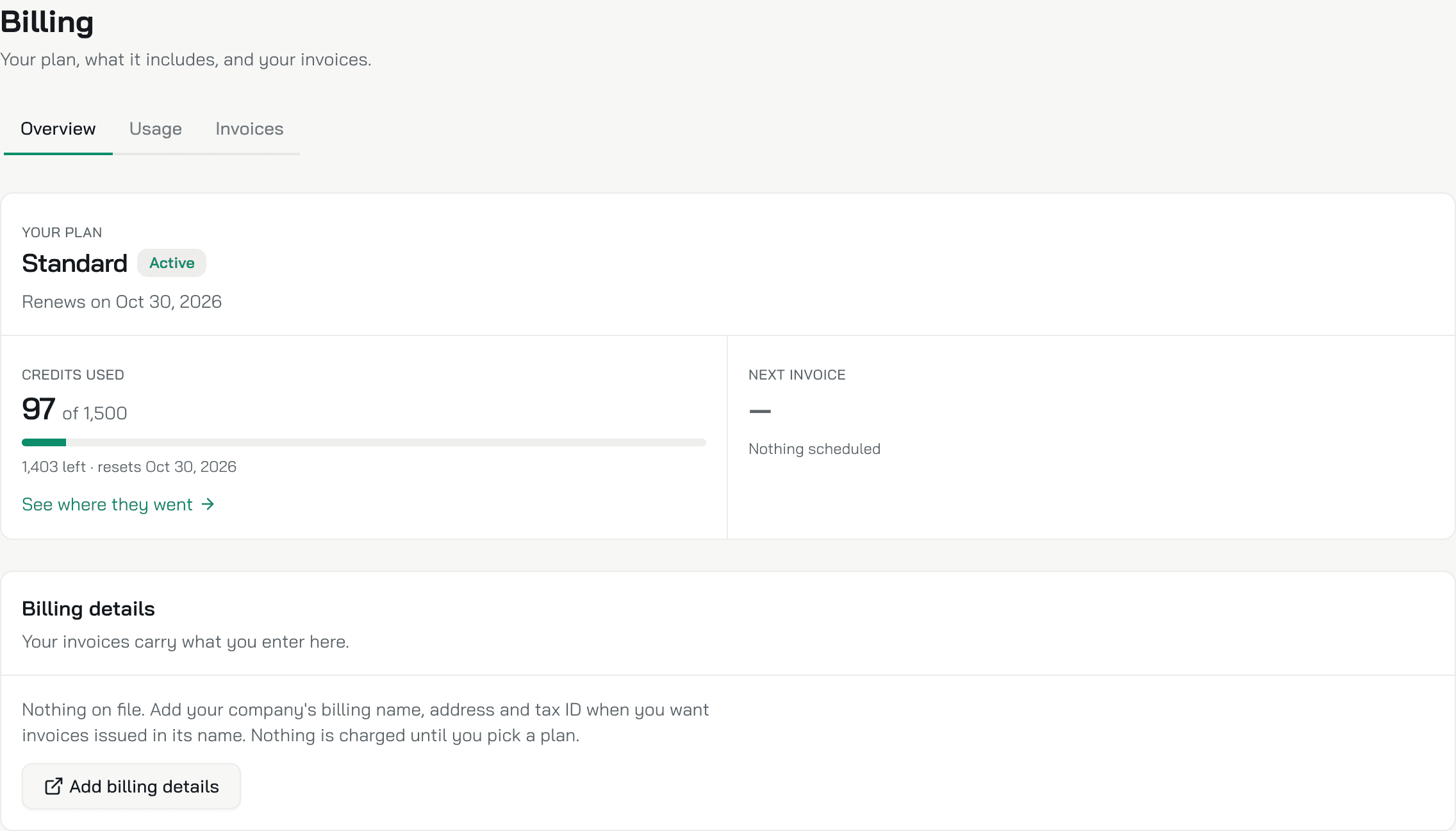Click the Add billing details button
Screen dimensions: 1456x831
click(131, 786)
